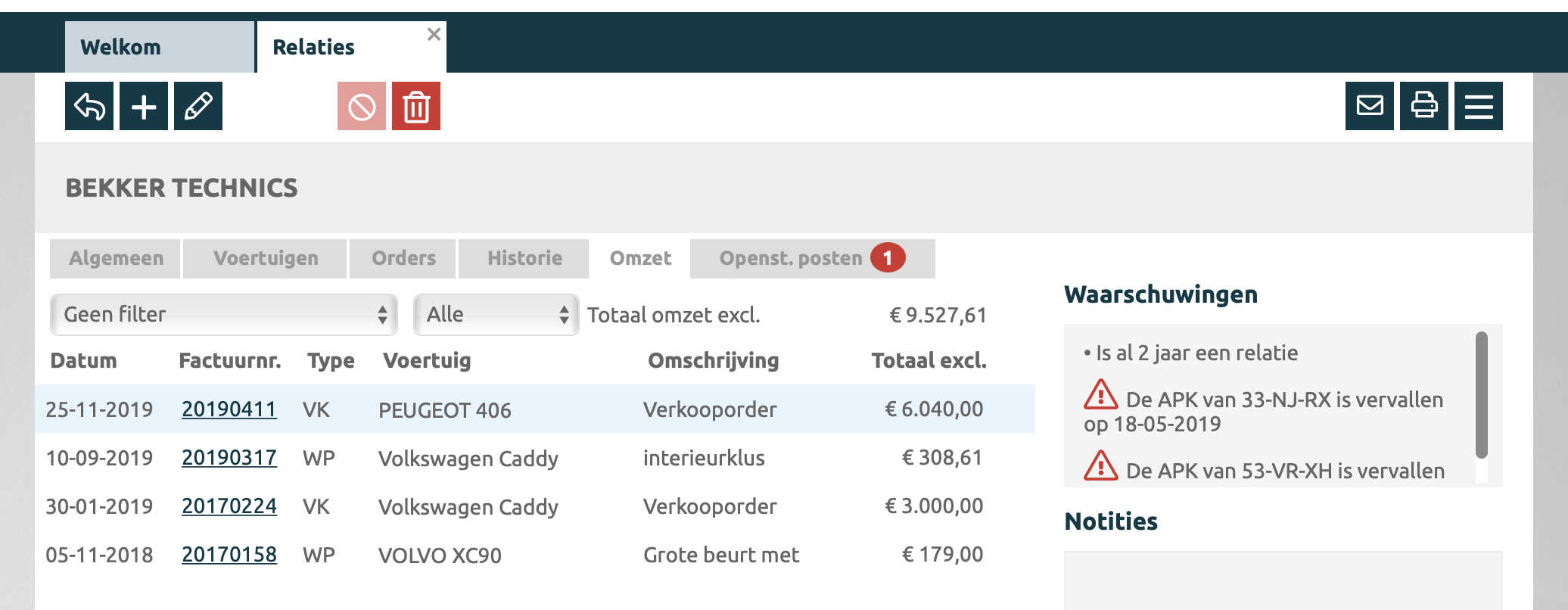Click the pink block/cancel icon
The height and width of the screenshot is (610, 1568).
362,106
